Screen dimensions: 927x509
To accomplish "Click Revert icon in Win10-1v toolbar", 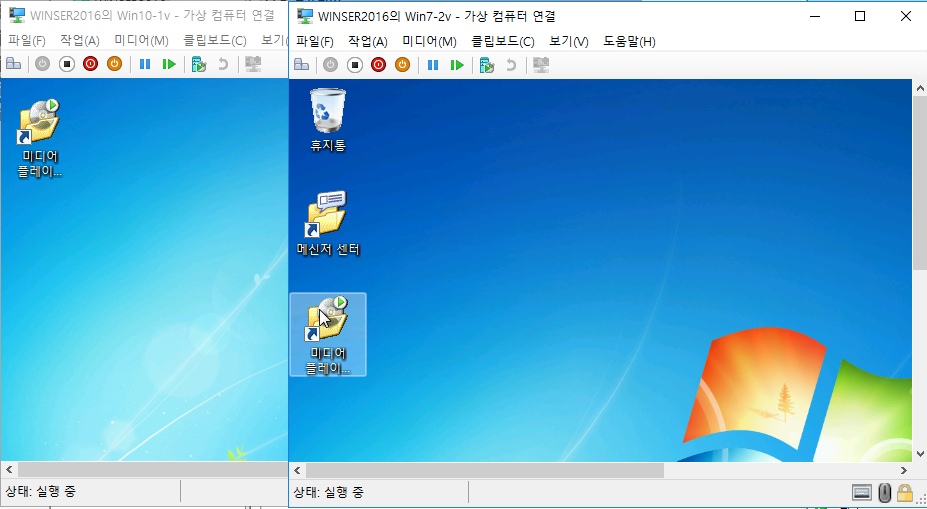I will 223,64.
